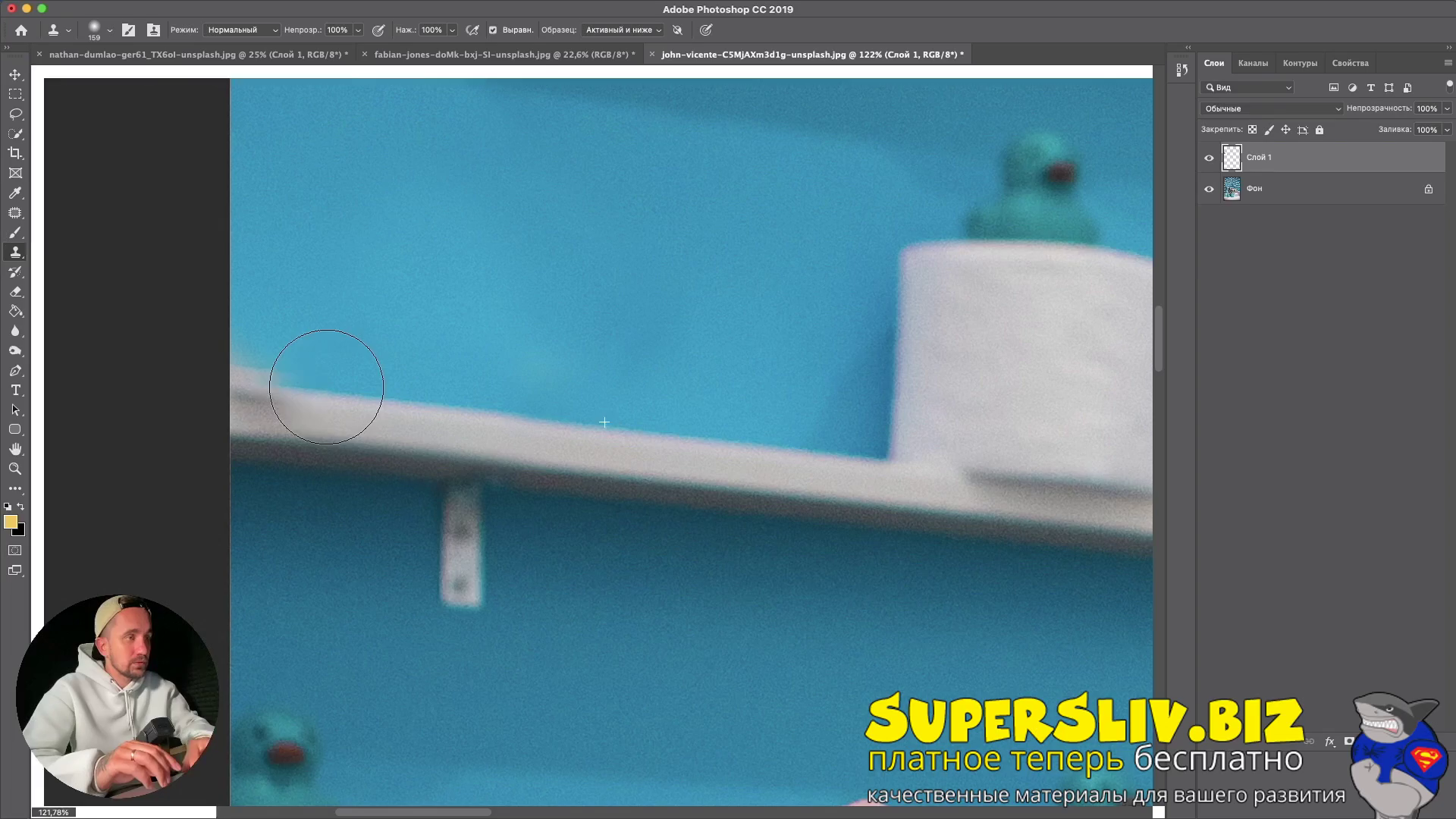Select the Move tool
This screenshot has height=819, width=1456.
15,74
